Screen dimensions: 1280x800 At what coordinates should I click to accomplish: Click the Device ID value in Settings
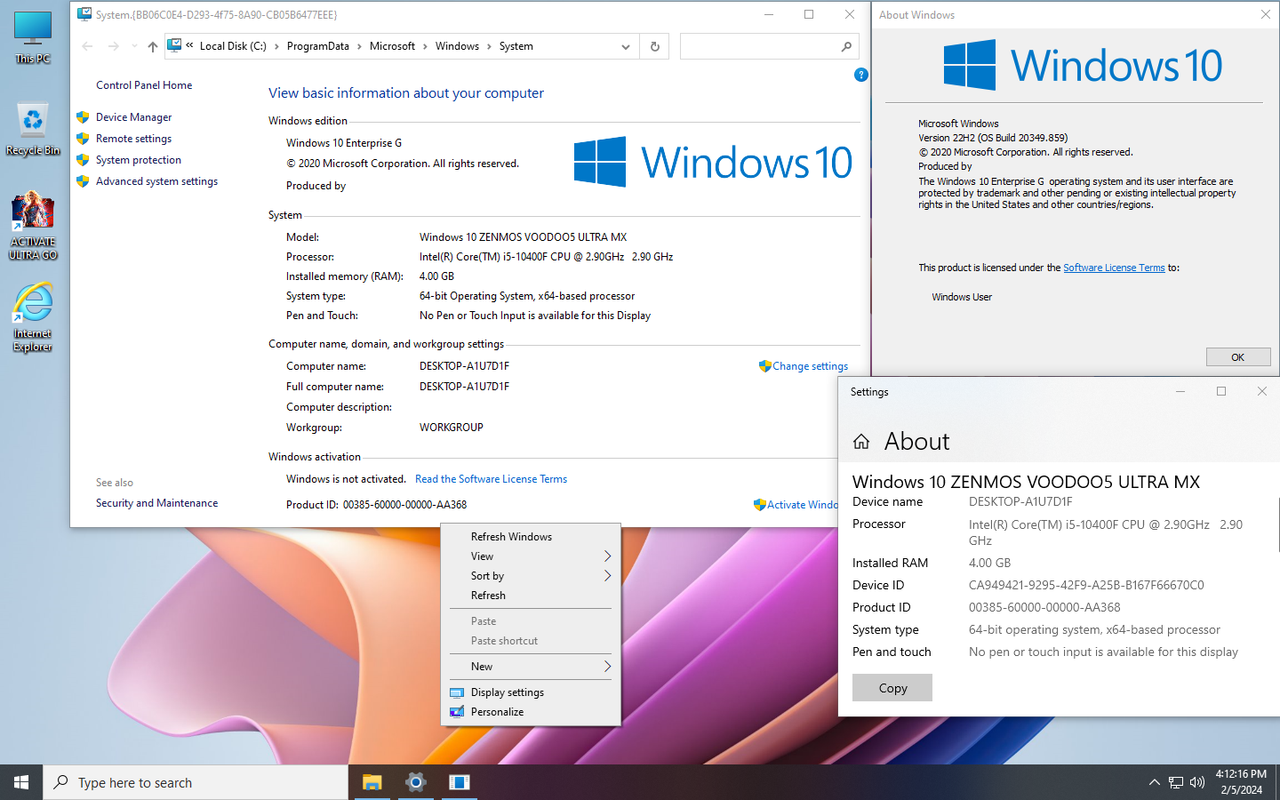point(1086,585)
